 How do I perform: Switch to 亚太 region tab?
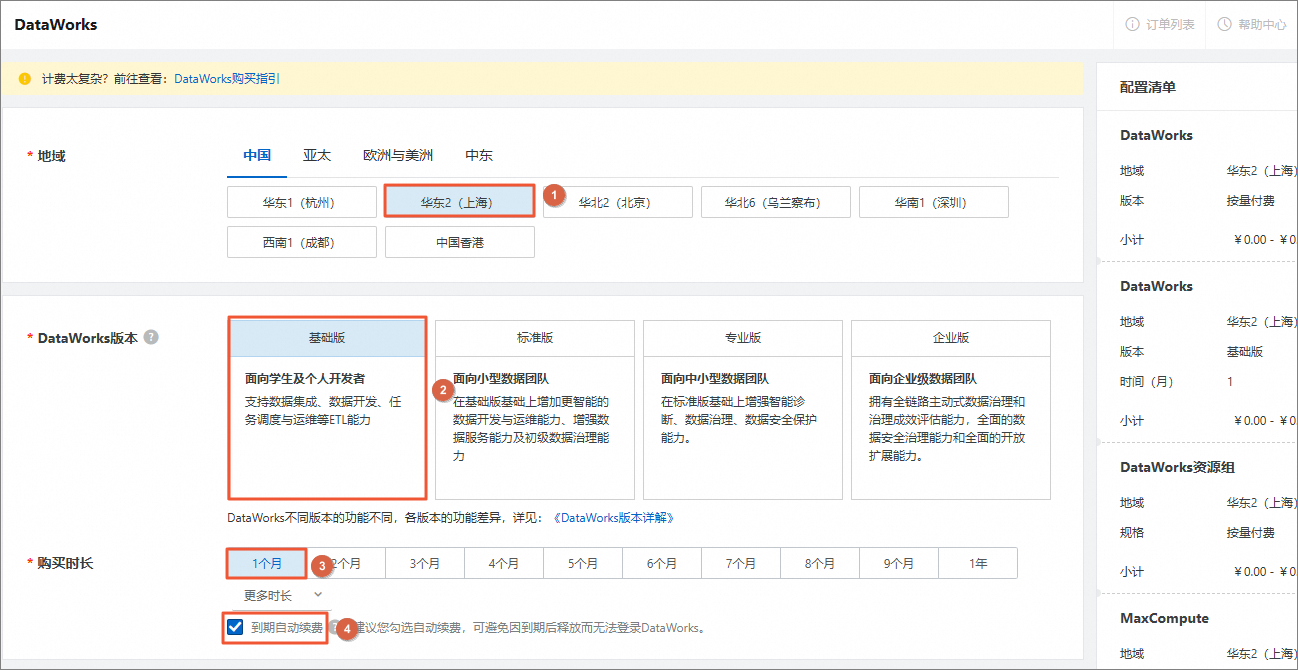[317, 156]
